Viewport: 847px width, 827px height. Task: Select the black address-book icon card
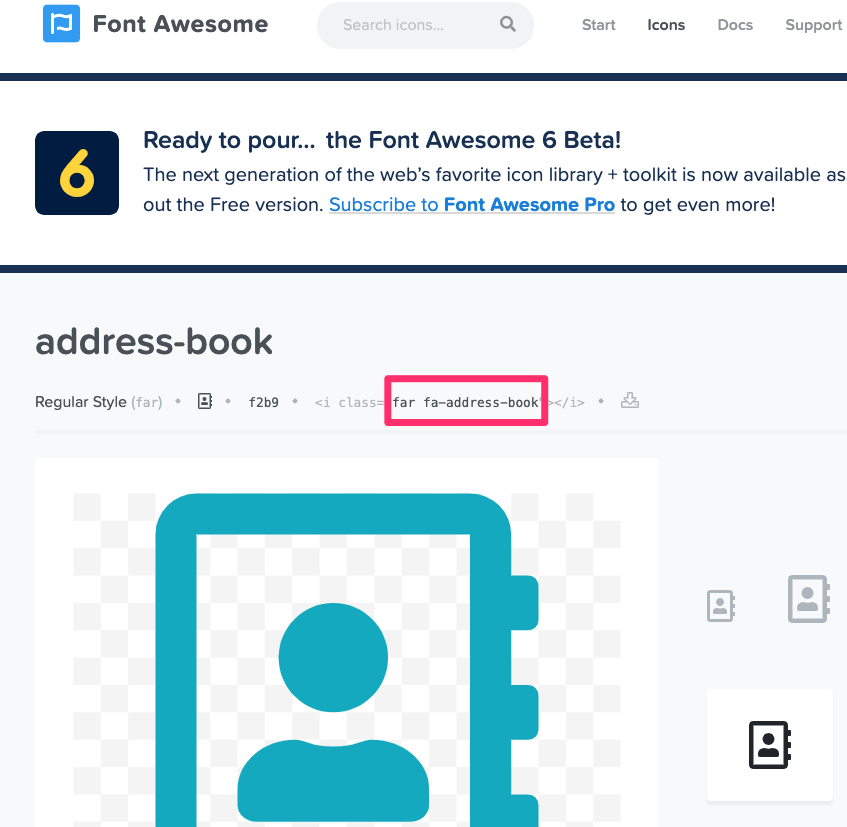pyautogui.click(x=770, y=744)
